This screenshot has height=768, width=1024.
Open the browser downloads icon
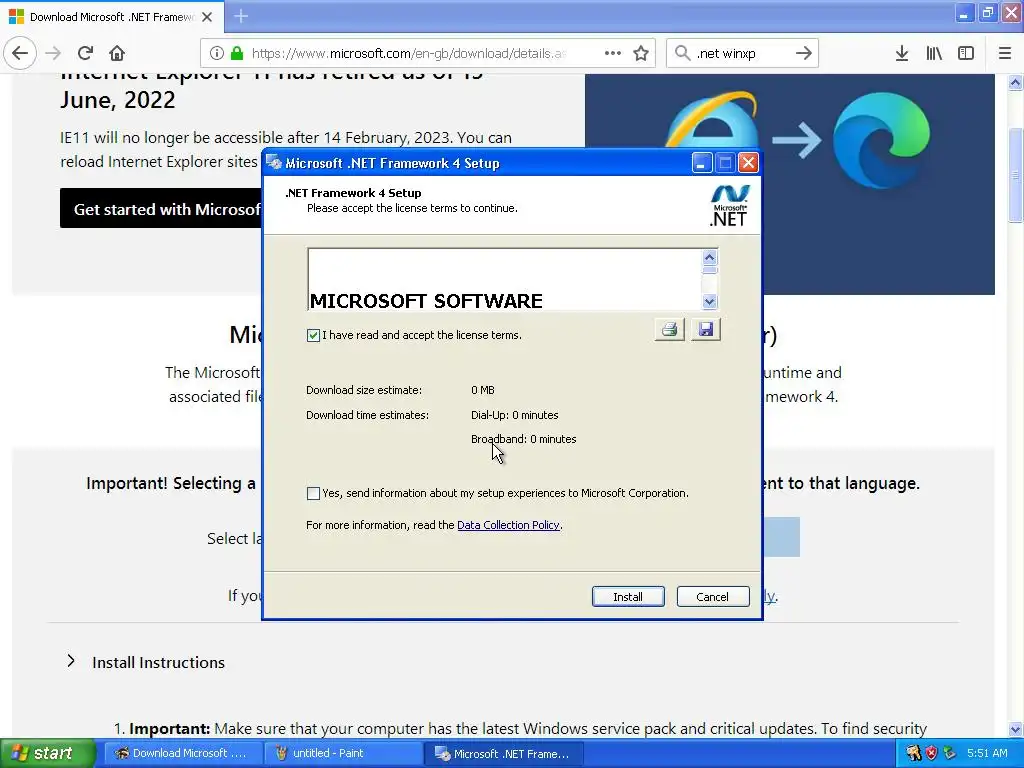click(x=902, y=54)
